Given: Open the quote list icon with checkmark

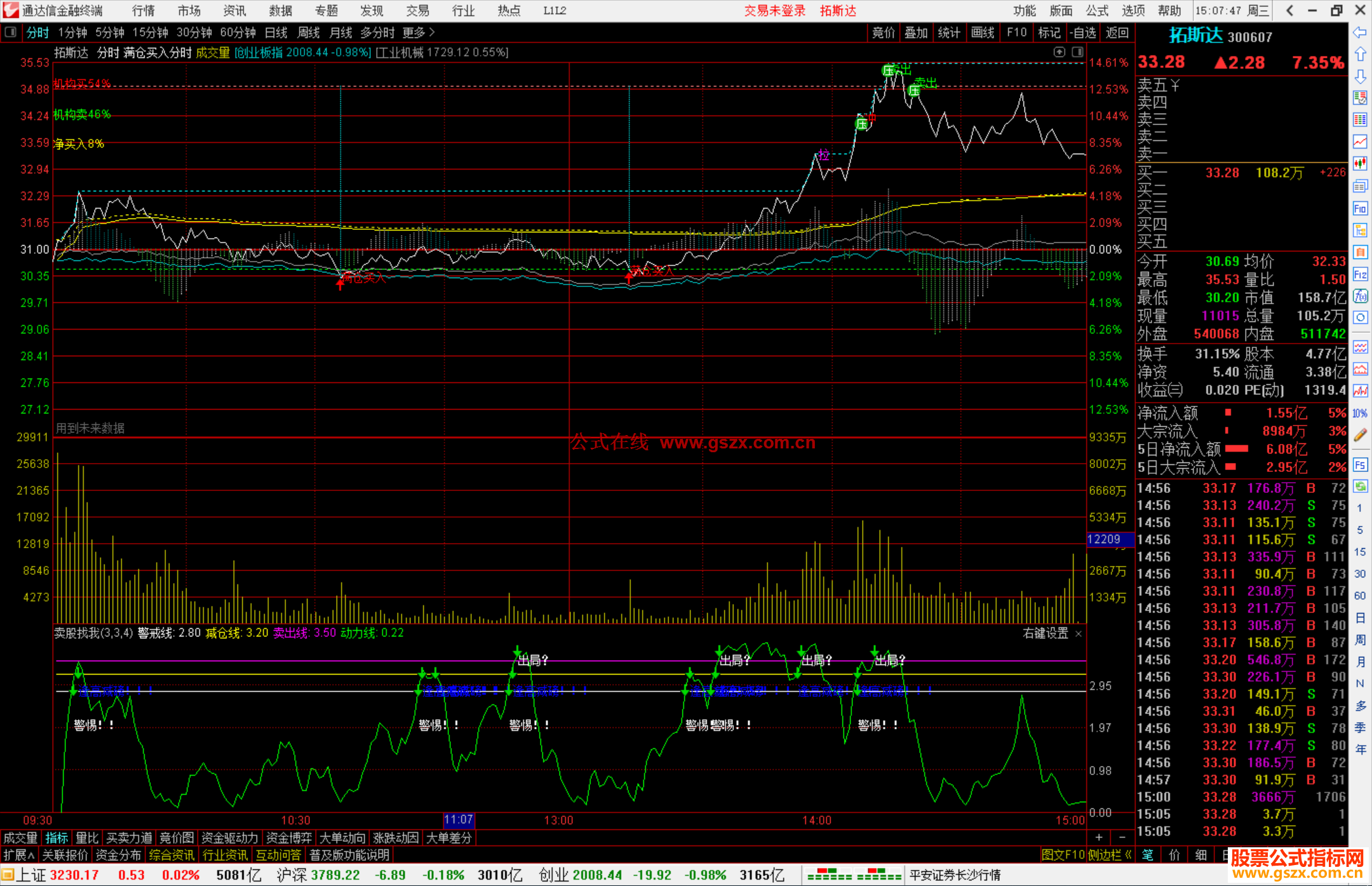Looking at the screenshot, I should coord(1360,98).
